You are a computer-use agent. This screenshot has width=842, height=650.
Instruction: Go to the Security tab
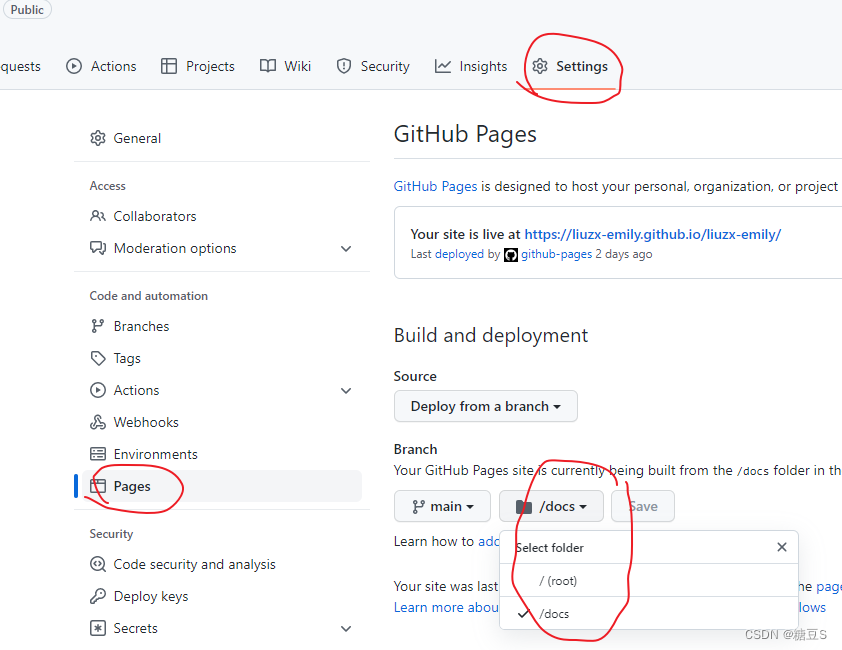(x=373, y=66)
